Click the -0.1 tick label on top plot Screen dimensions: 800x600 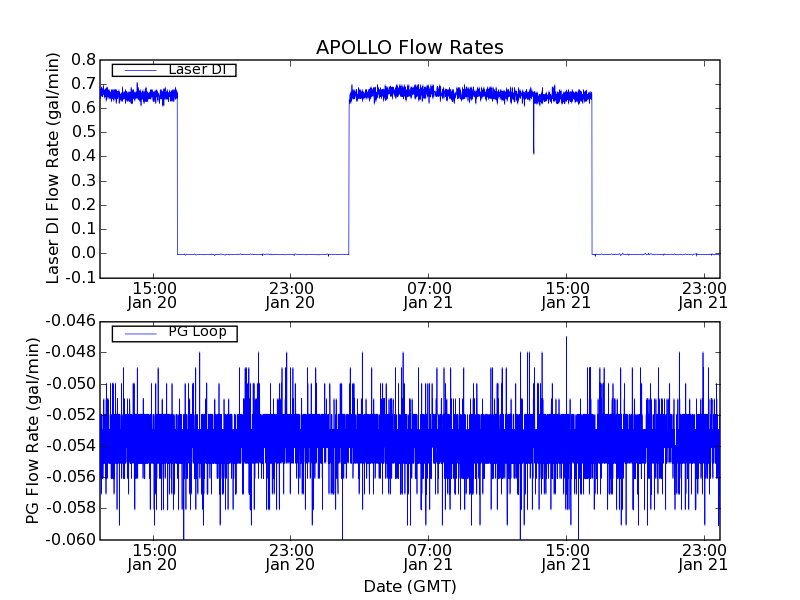pos(80,278)
